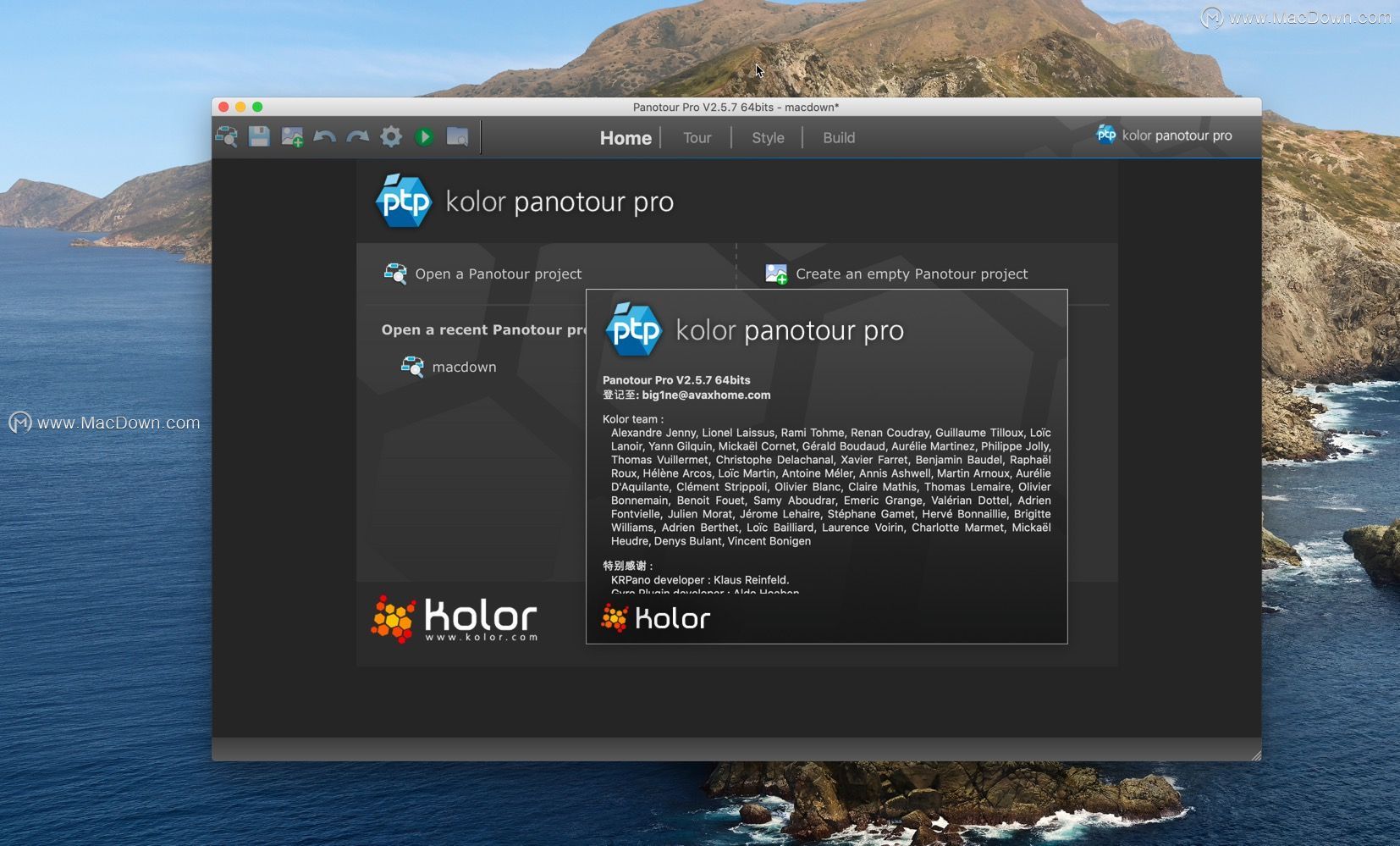Switch to the Home tab
Screen dimensions: 1400x846
point(626,137)
